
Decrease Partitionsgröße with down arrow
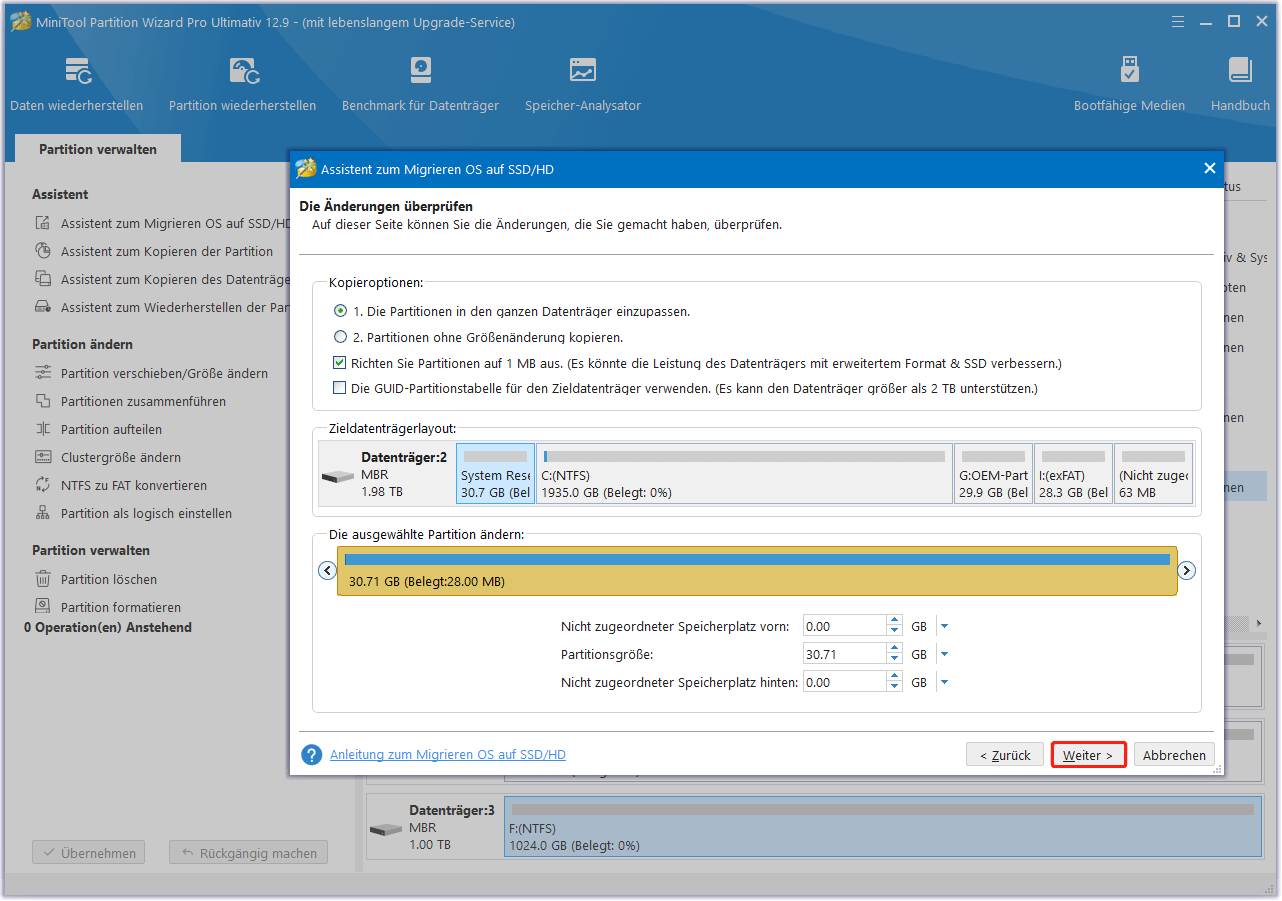coord(894,660)
